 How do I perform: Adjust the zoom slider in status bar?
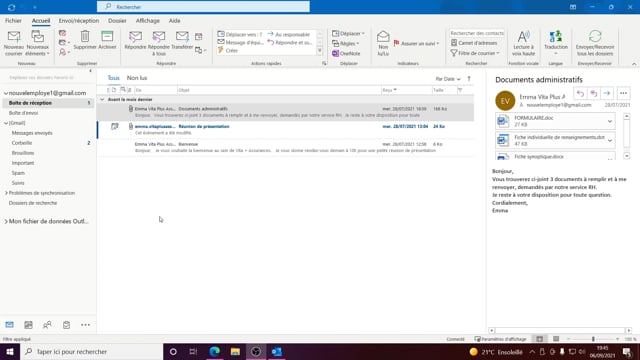point(593,339)
